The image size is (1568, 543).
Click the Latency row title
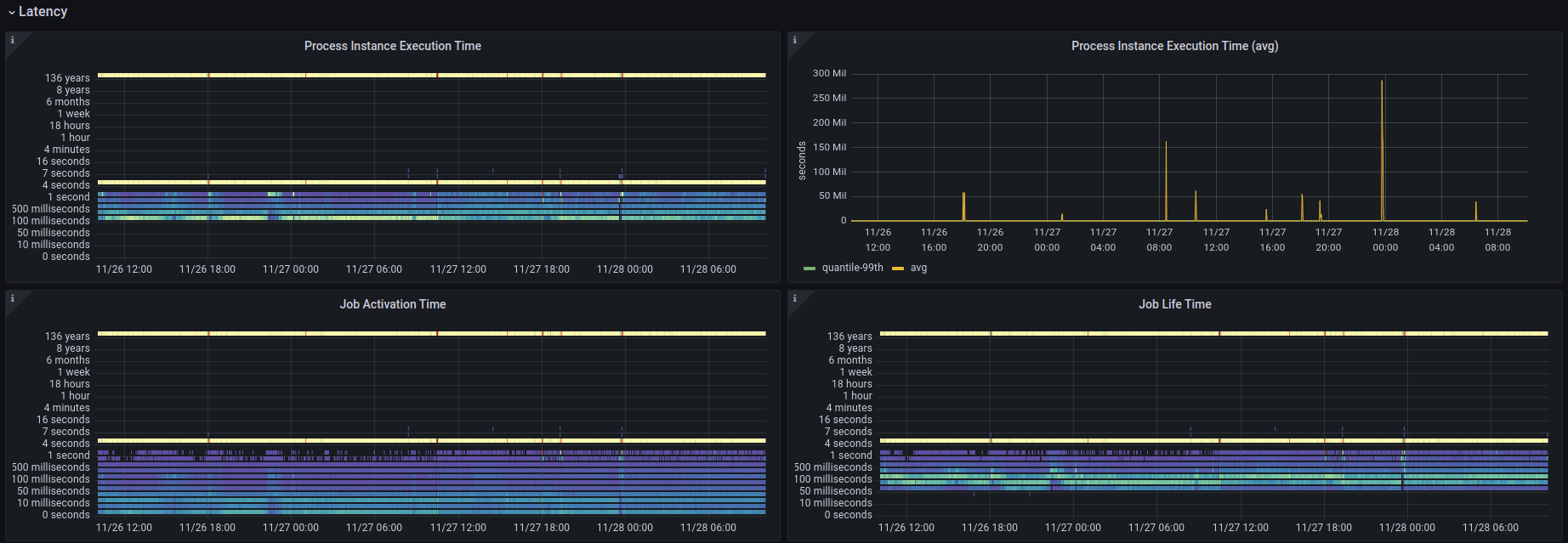43,12
